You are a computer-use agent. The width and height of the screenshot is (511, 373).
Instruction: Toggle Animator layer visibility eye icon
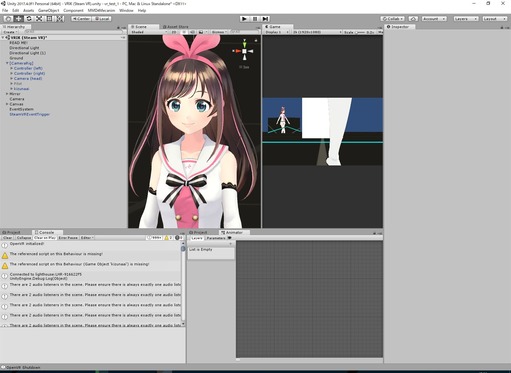point(230,238)
